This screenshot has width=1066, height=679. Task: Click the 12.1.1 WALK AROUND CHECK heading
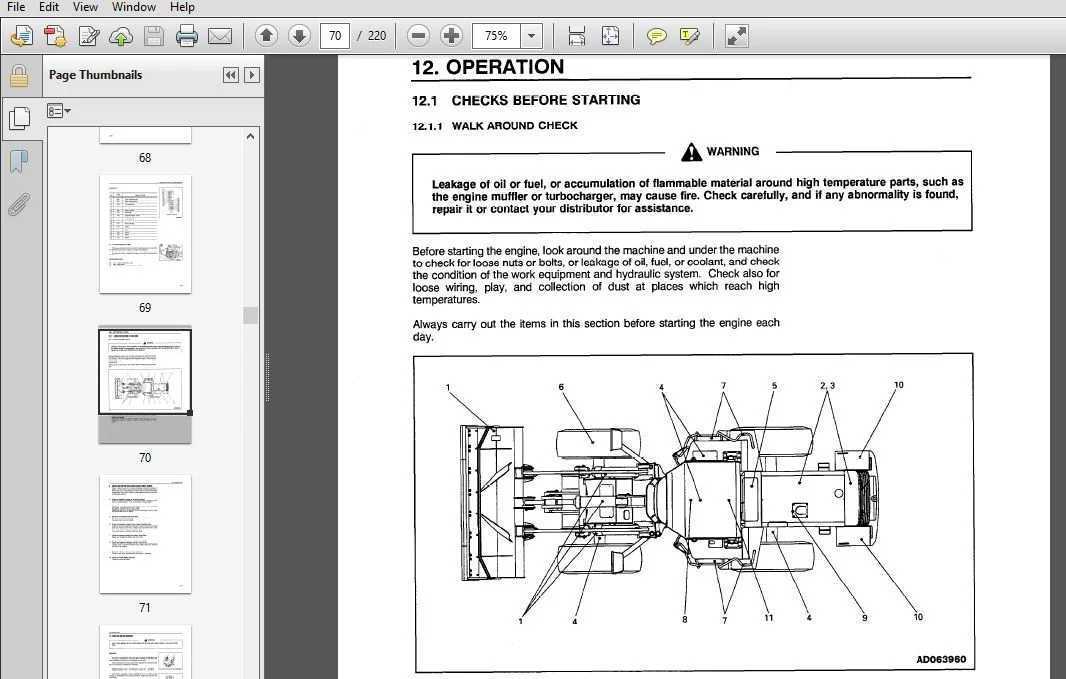(494, 126)
